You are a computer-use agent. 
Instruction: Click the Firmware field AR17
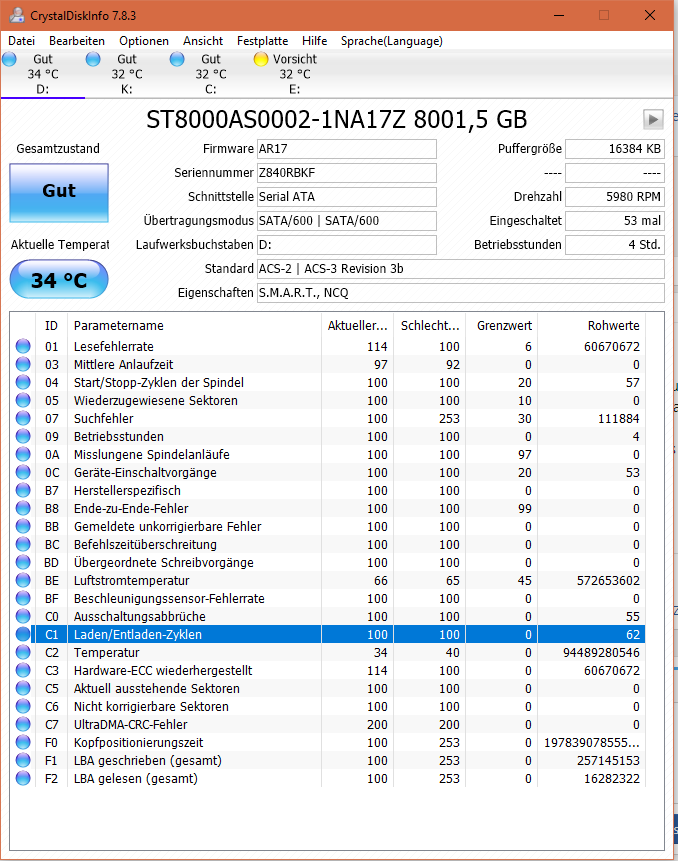[x=347, y=149]
